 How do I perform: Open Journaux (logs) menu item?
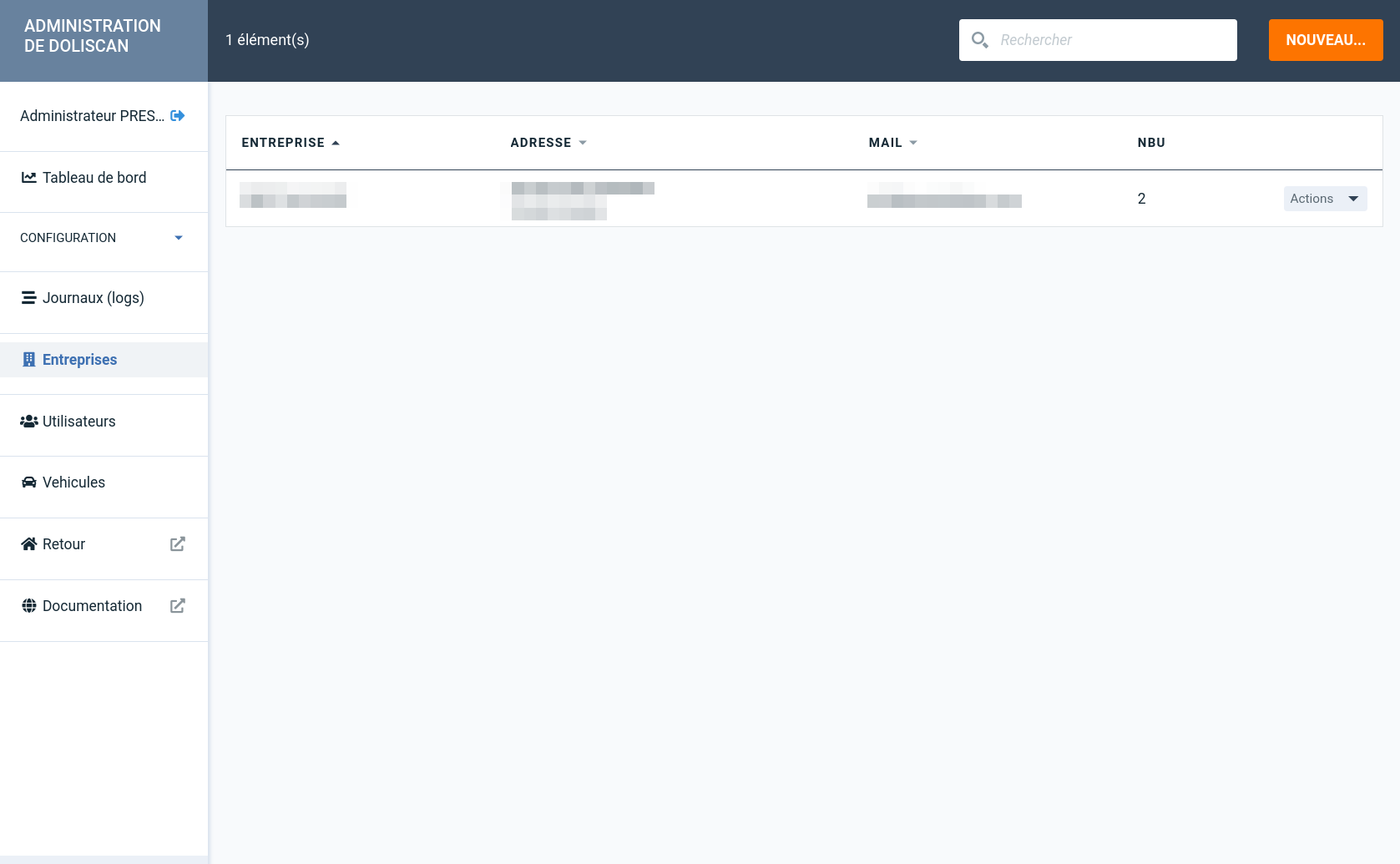coord(104,298)
